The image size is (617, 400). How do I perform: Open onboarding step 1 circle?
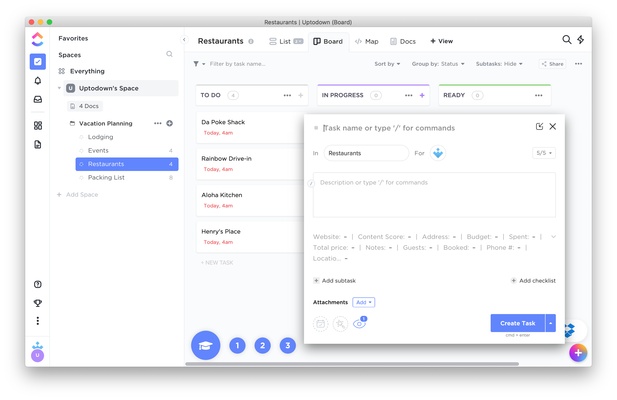[x=237, y=345]
